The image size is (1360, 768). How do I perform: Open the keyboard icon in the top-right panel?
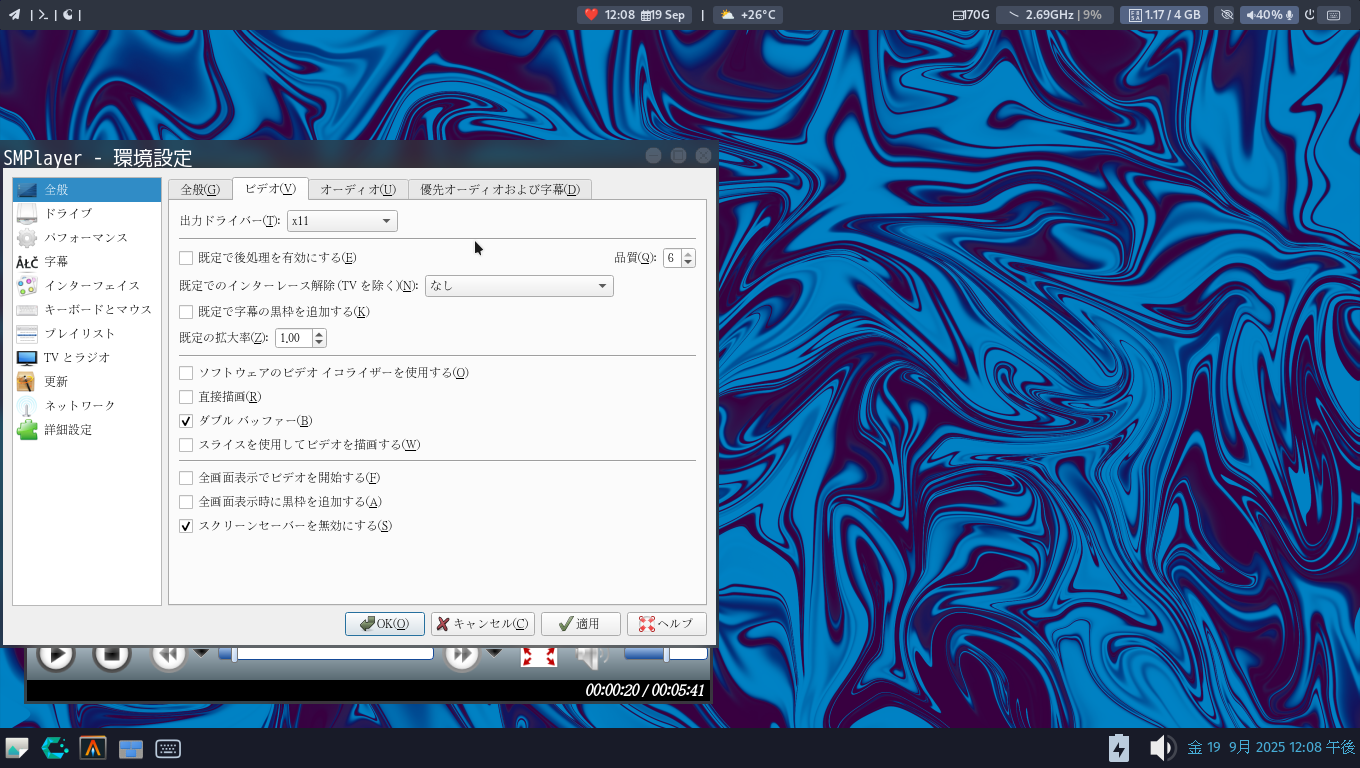(x=1333, y=15)
